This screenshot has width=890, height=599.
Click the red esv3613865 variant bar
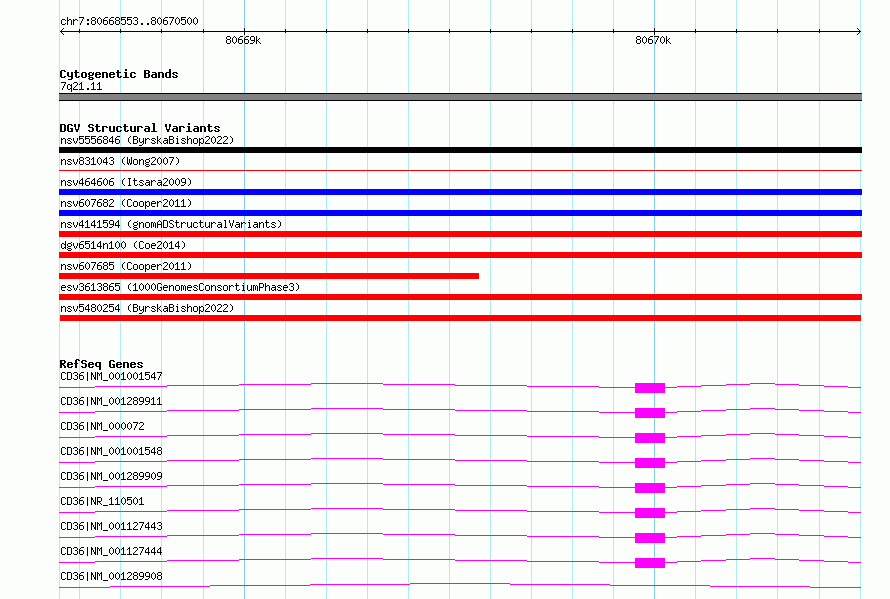coord(460,297)
